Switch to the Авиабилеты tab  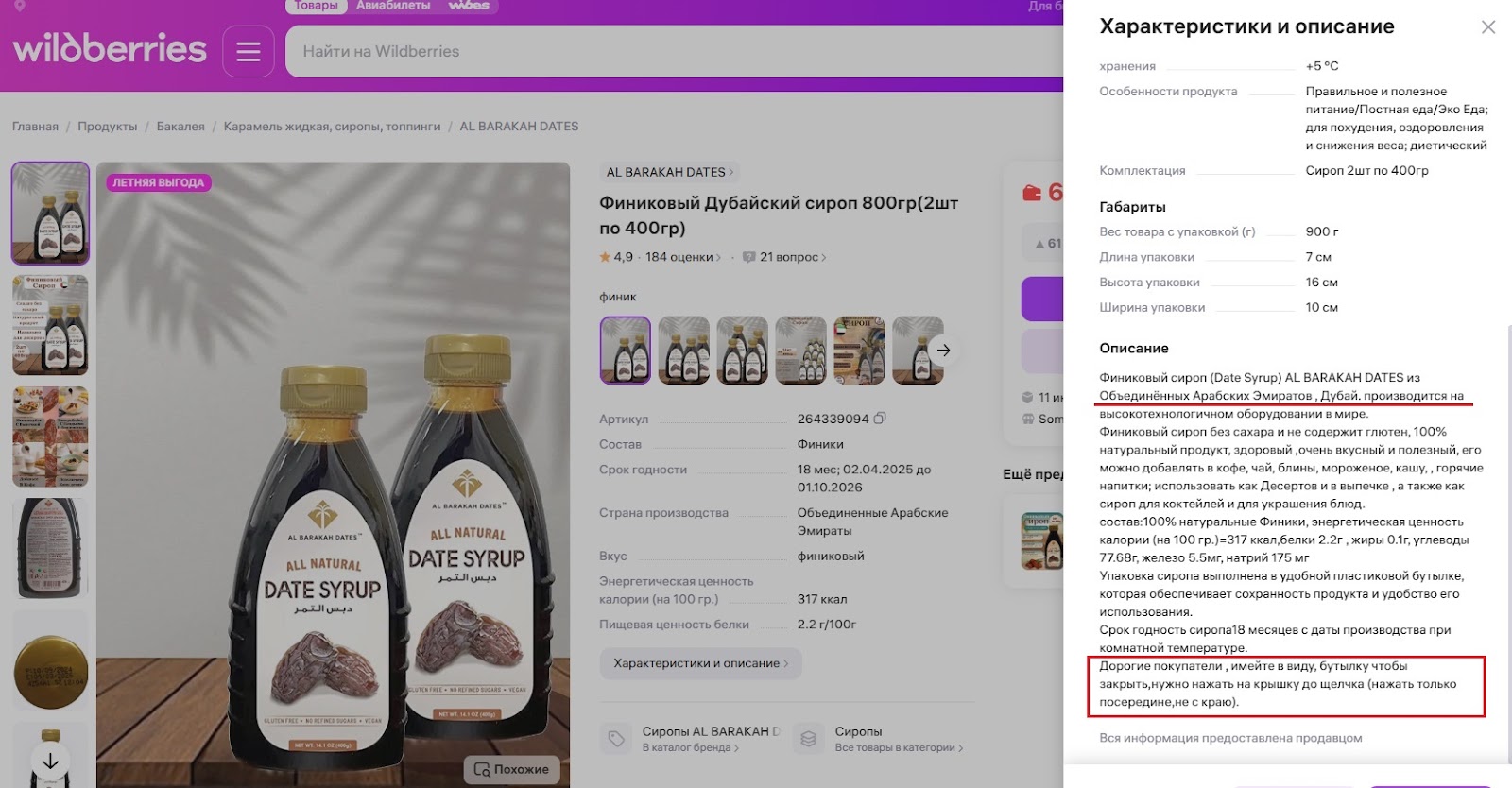click(x=393, y=6)
